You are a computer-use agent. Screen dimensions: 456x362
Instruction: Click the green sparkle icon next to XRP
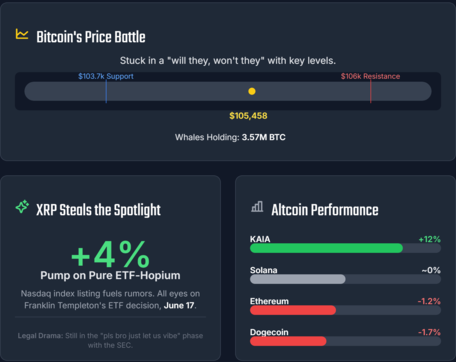pos(22,207)
